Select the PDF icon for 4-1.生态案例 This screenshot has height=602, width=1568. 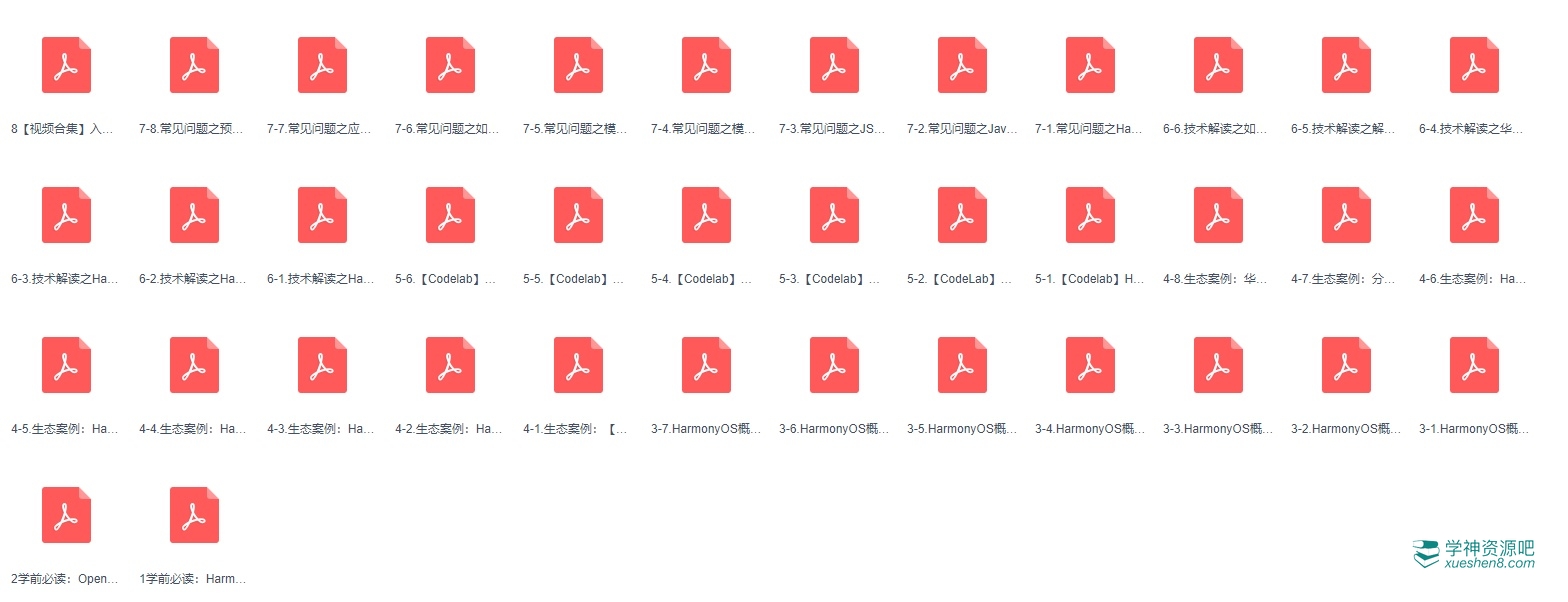578,365
